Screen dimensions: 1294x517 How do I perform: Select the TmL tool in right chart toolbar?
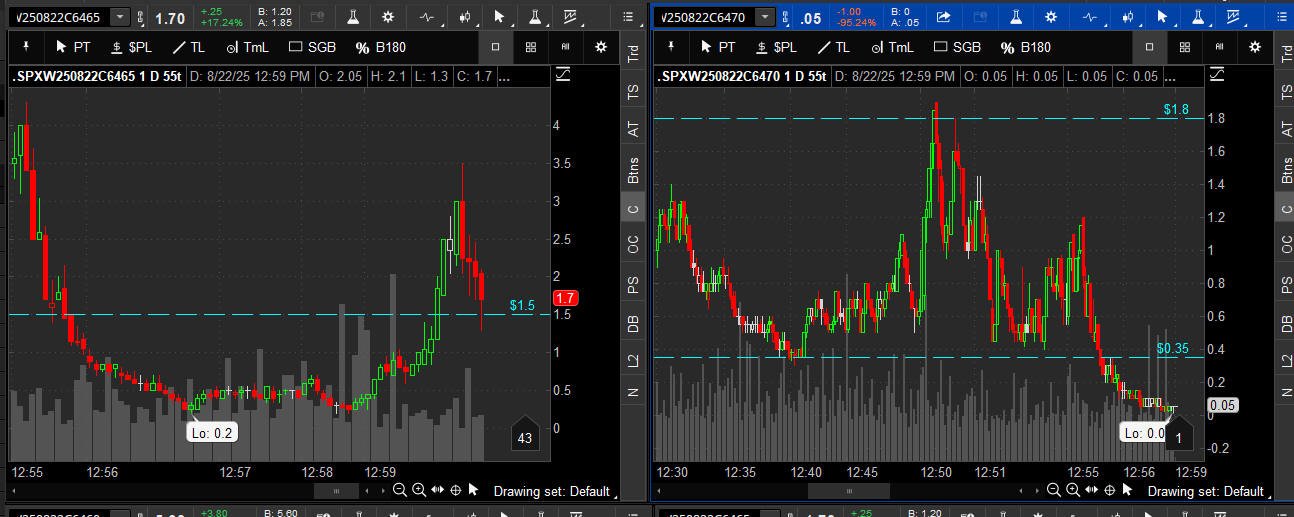click(x=891, y=47)
